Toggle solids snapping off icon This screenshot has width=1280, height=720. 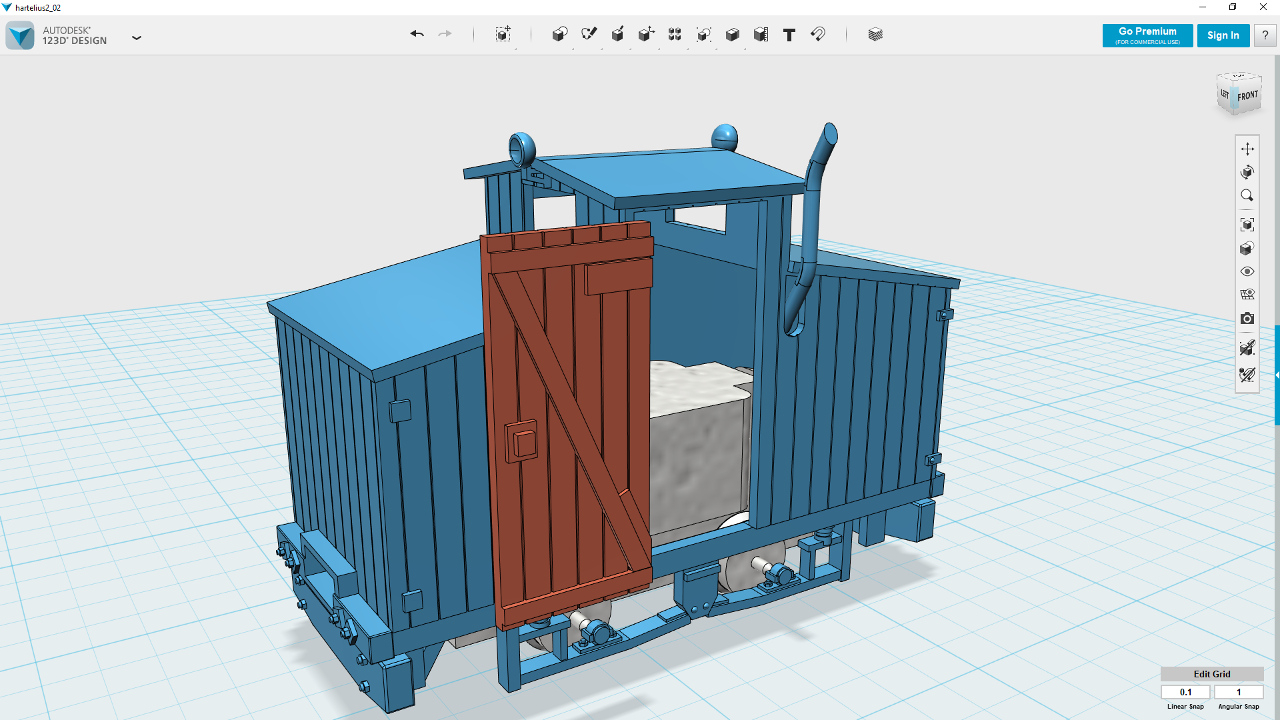click(x=1247, y=348)
